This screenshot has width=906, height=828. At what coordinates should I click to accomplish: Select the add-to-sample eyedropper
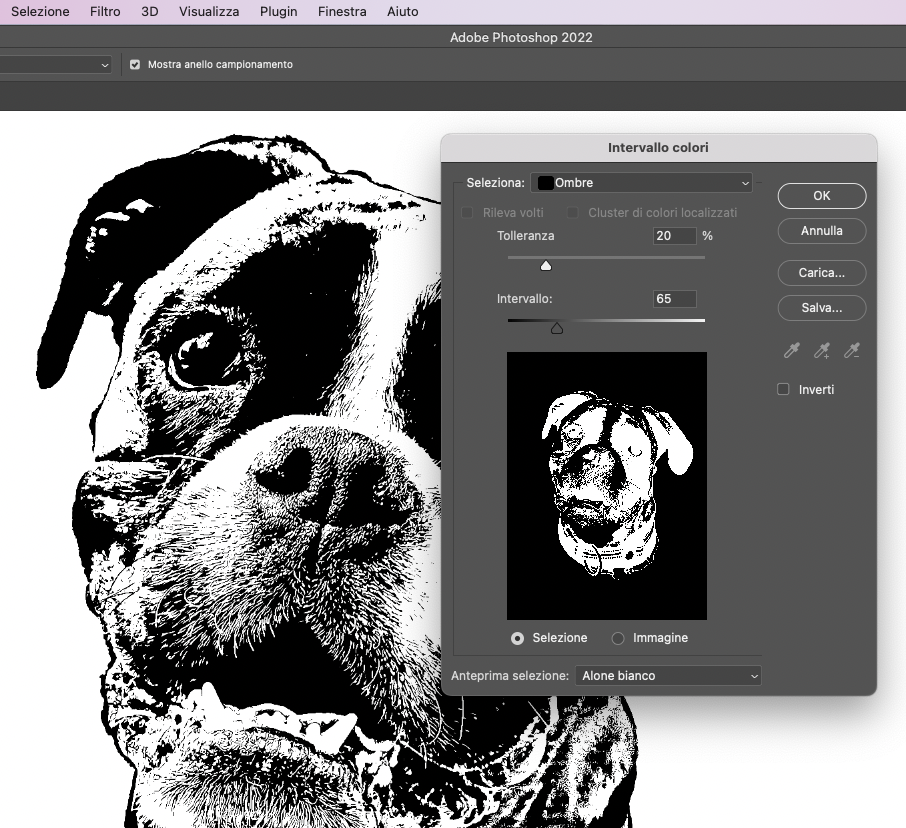click(821, 351)
